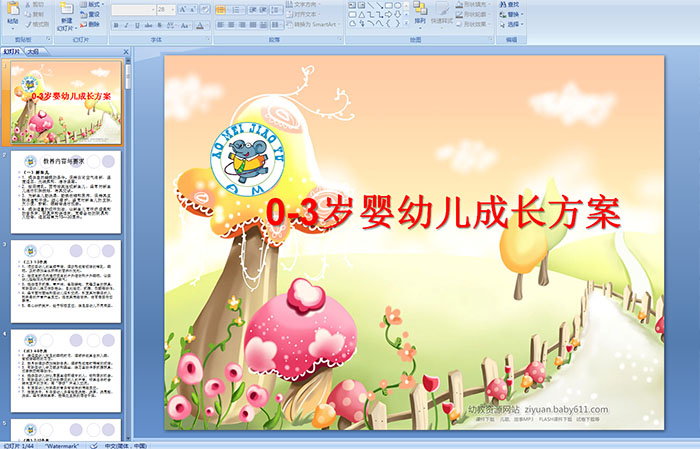Click the Shape Fill (形状填充) button

[x=474, y=4]
